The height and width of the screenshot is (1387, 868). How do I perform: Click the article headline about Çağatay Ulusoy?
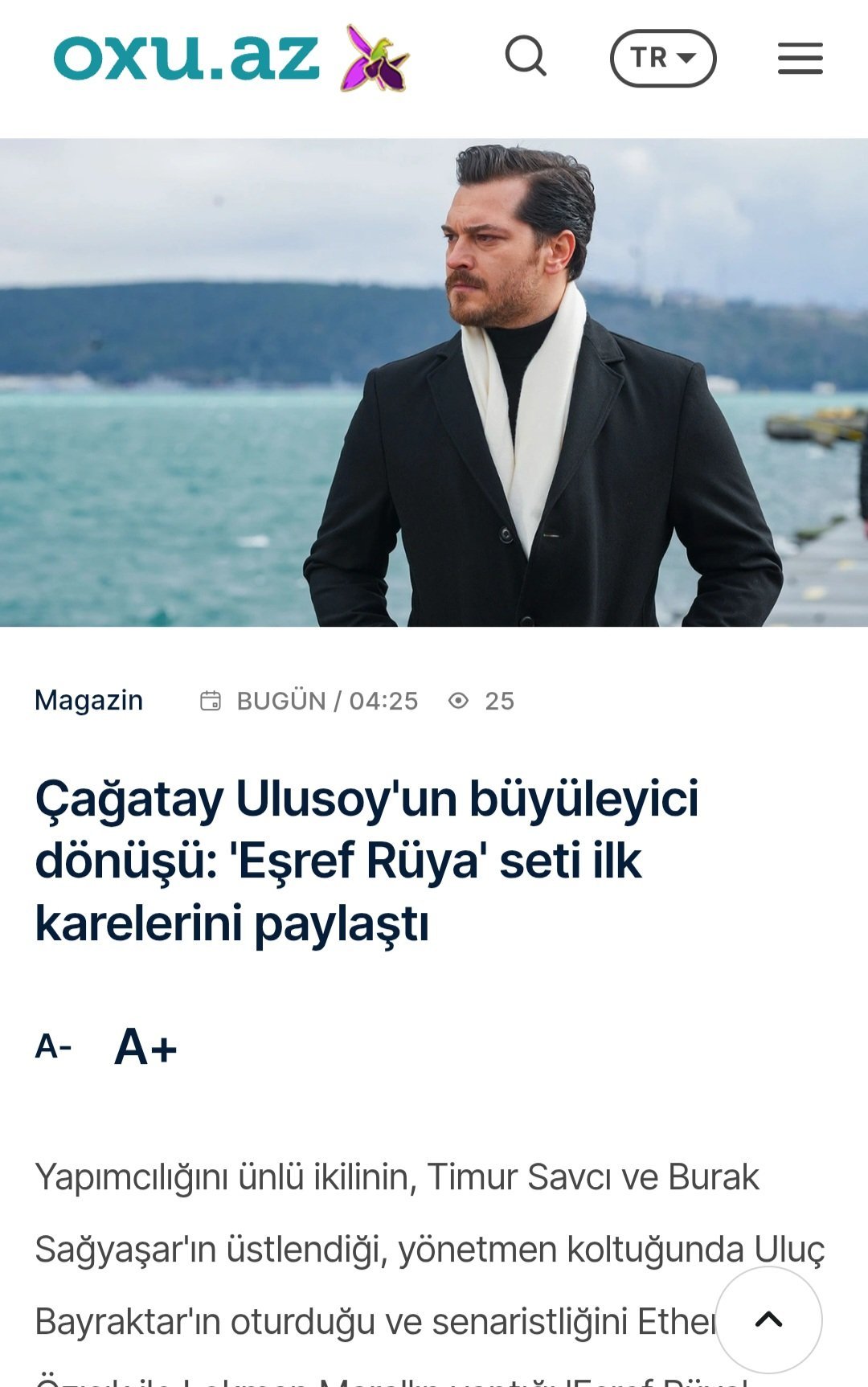click(366, 861)
